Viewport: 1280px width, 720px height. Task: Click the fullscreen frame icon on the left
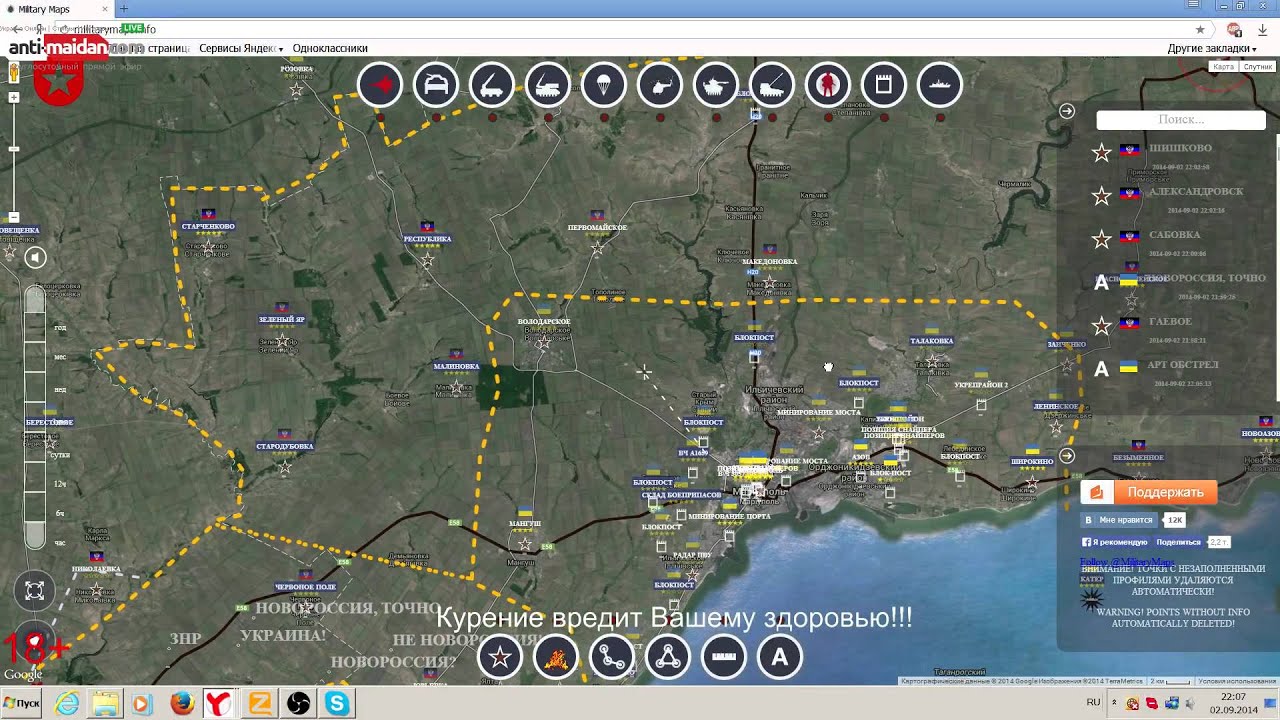pyautogui.click(x=35, y=591)
